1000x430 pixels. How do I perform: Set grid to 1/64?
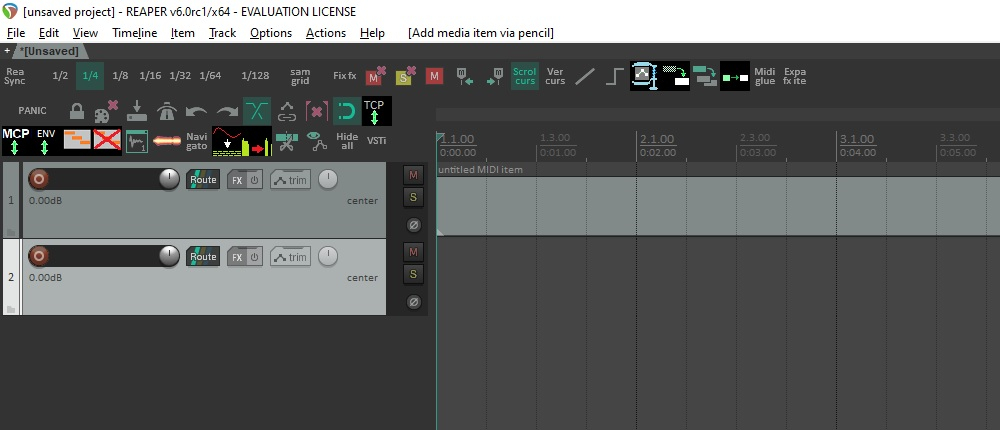tap(210, 76)
